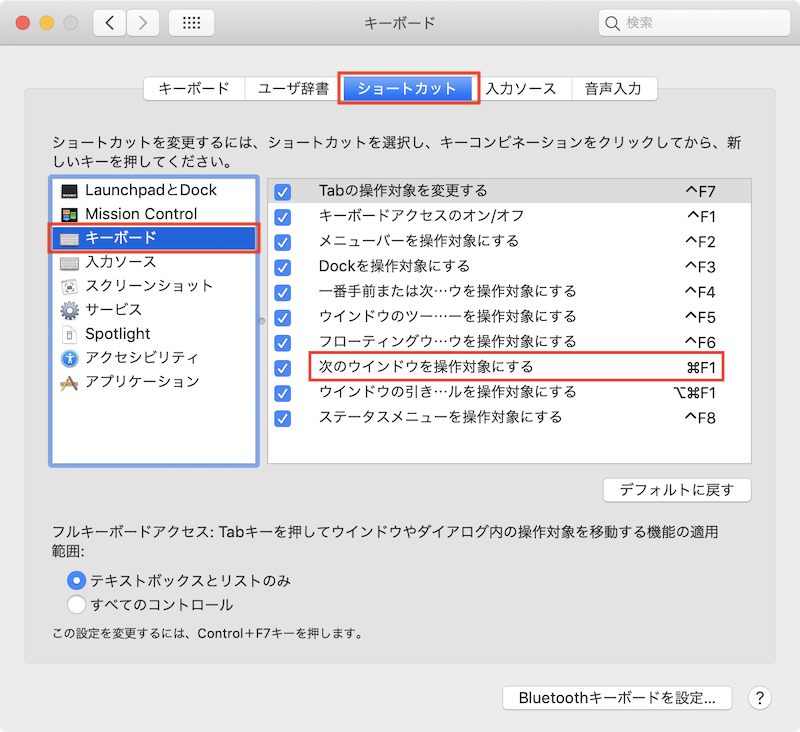Uncheck Dockを操作対象にする shortcut
800x732 pixels.
pos(282,267)
